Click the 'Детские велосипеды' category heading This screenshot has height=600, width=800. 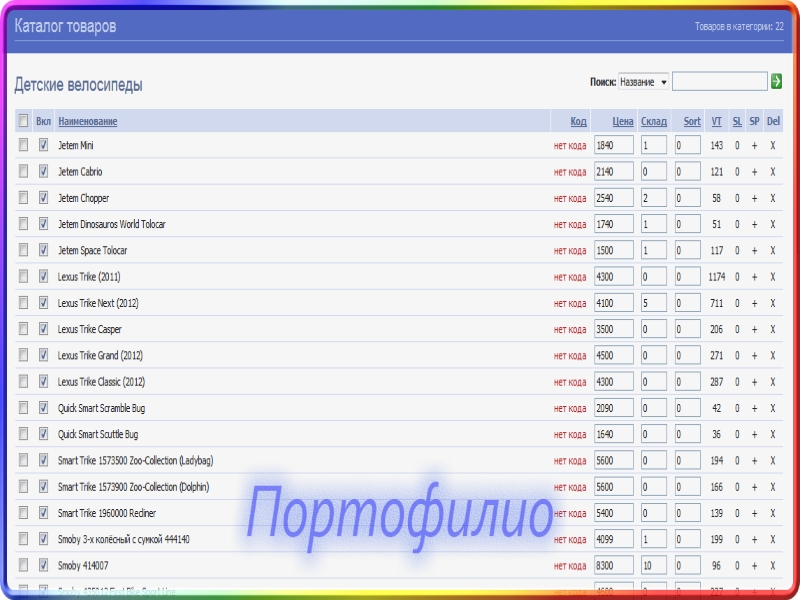pyautogui.click(x=78, y=84)
